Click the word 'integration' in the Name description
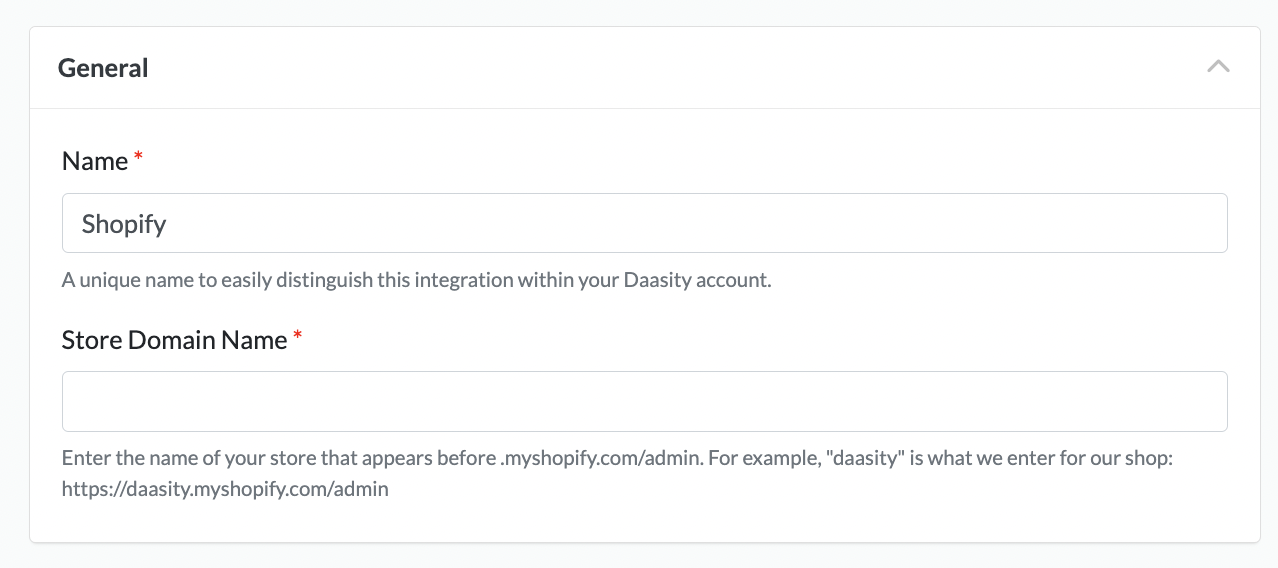1278x568 pixels. [463, 280]
